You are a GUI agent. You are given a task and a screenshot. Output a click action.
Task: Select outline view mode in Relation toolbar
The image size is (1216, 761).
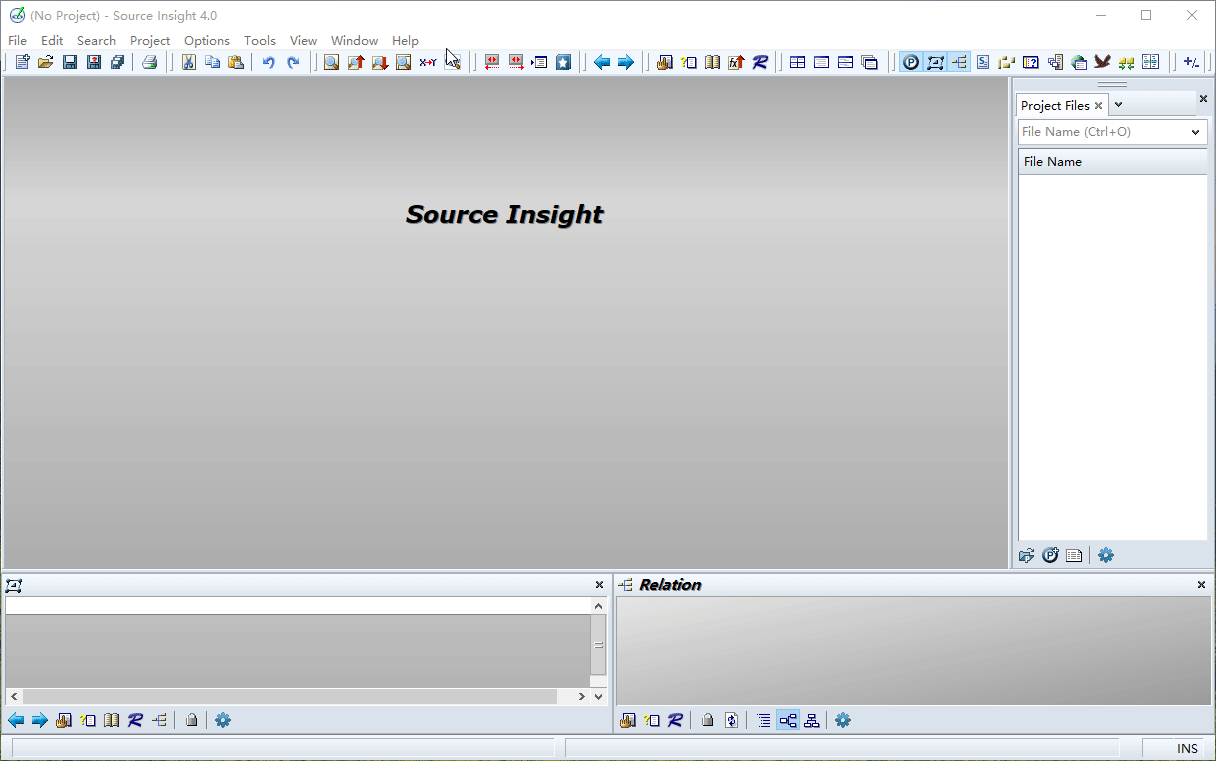coord(764,720)
